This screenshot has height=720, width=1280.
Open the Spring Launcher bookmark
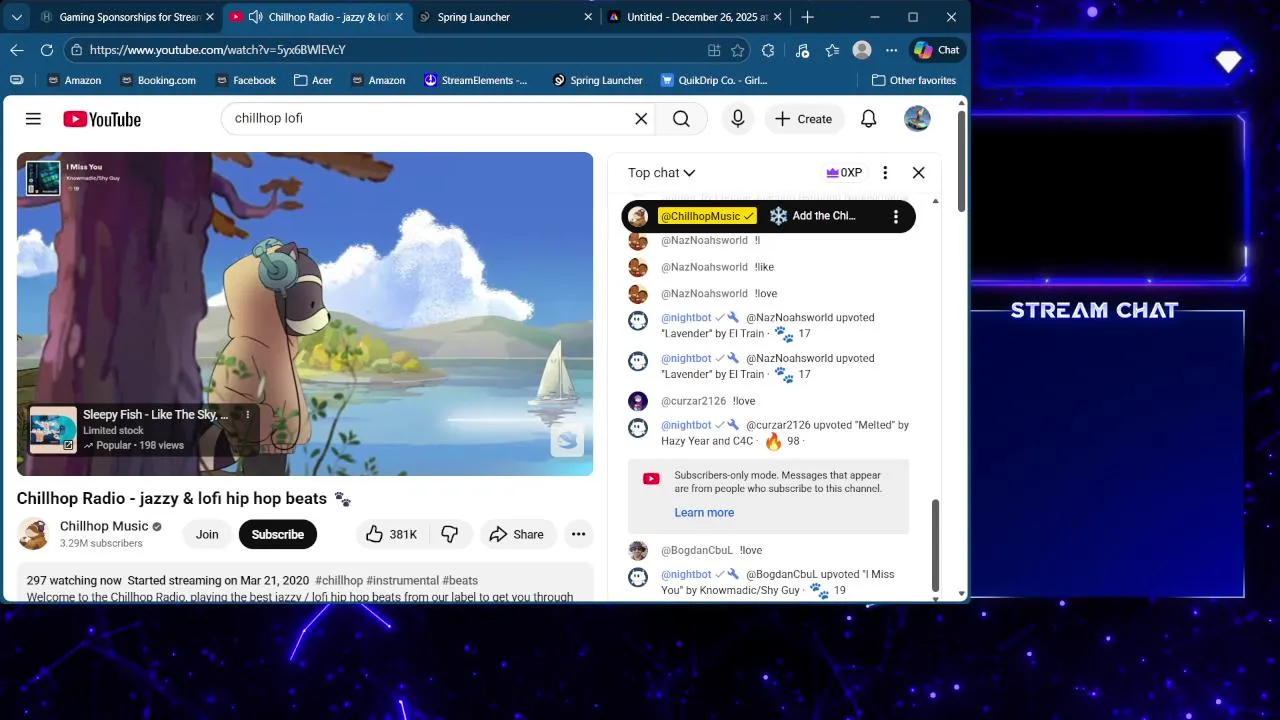tap(597, 80)
